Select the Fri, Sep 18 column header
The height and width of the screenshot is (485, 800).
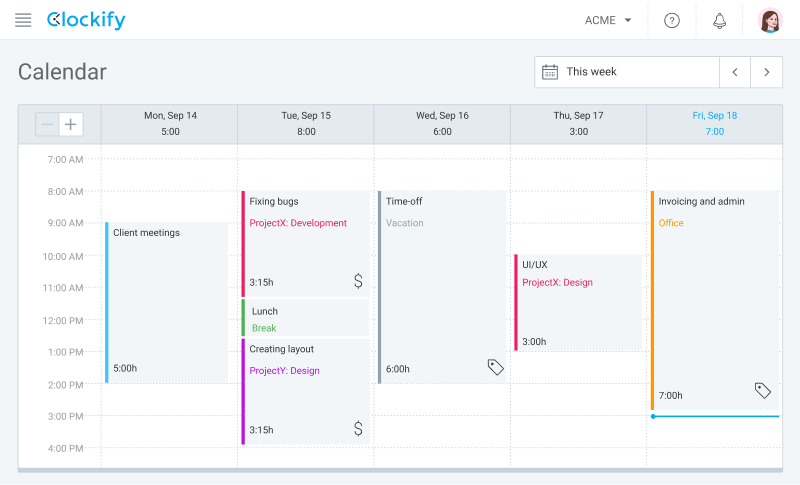pyautogui.click(x=714, y=123)
